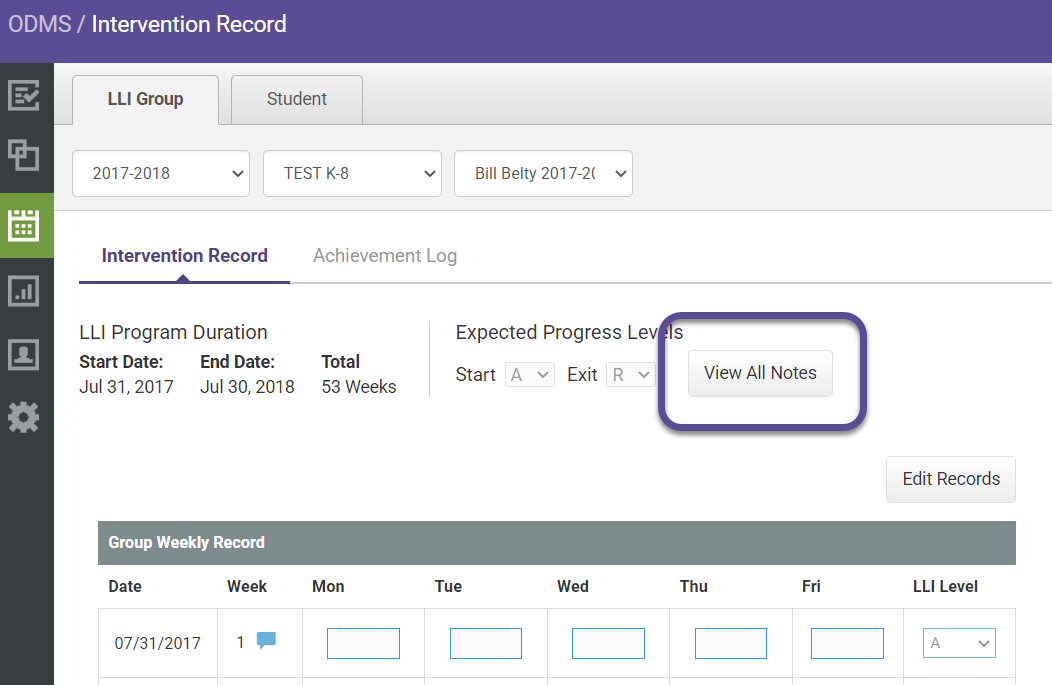
Task: Change the week 1 LLI Level selector
Action: point(958,642)
